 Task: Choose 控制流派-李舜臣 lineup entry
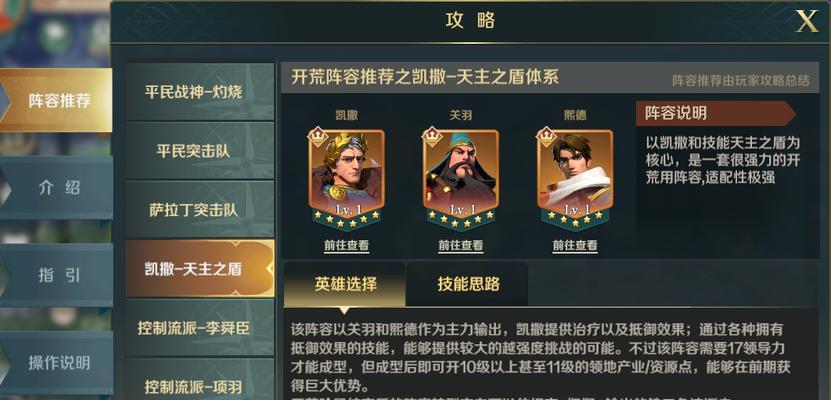[200, 328]
